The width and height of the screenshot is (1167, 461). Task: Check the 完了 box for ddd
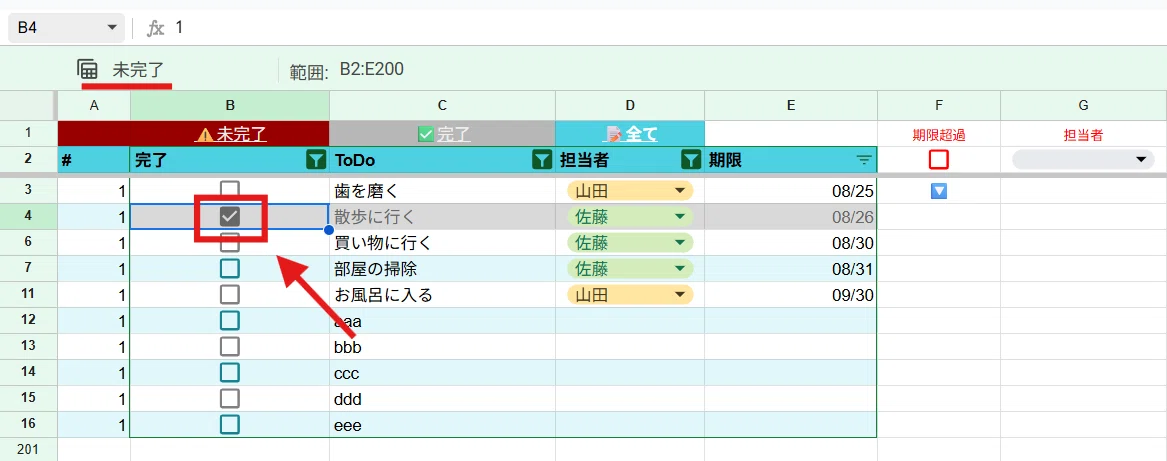point(230,399)
